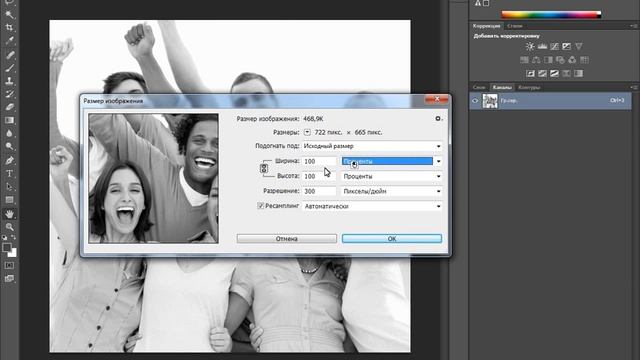Screen dimensions: 640x360
Task: Select the Blur tool
Action: click(x=9, y=133)
